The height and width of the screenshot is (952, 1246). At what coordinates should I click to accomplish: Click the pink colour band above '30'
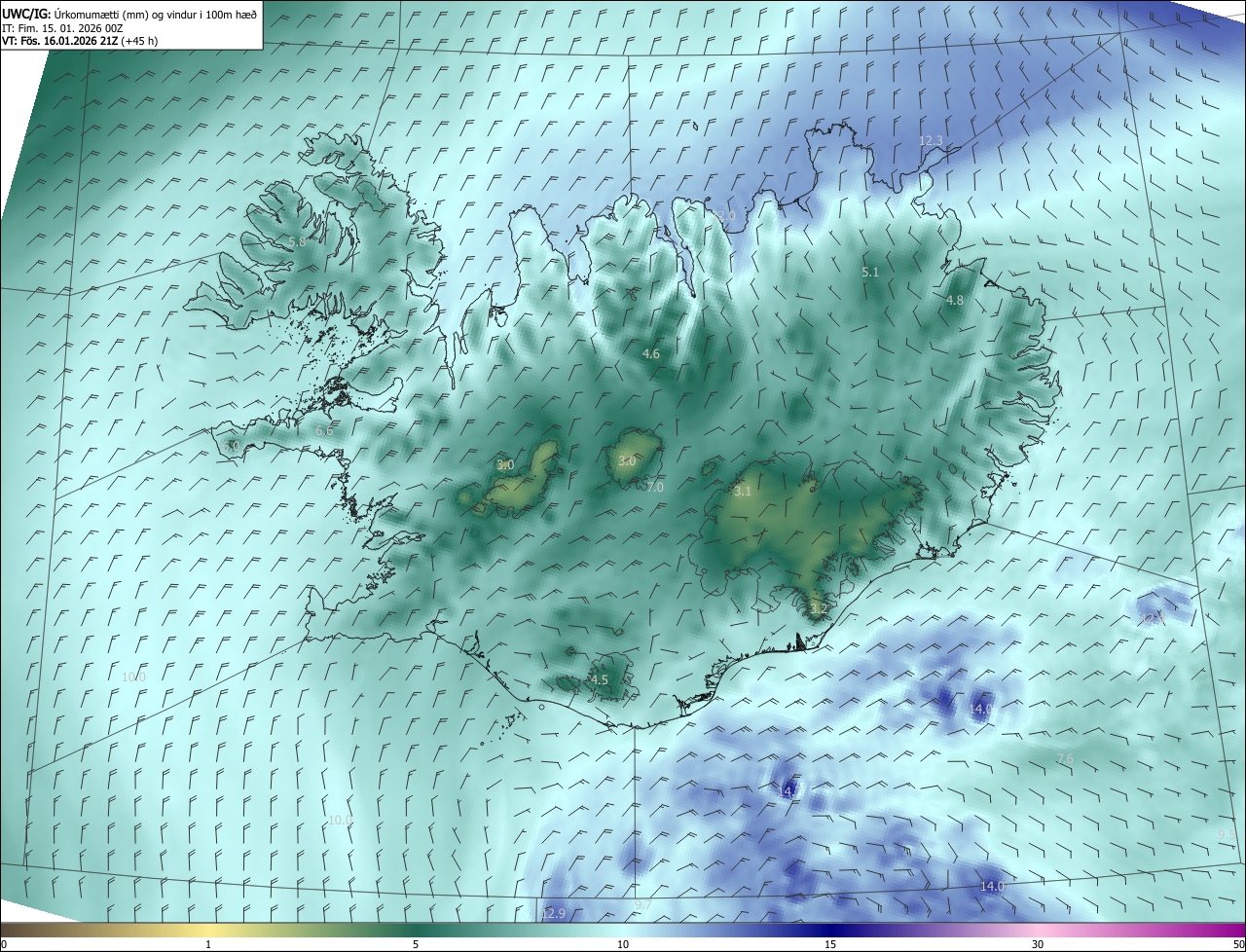1038,931
